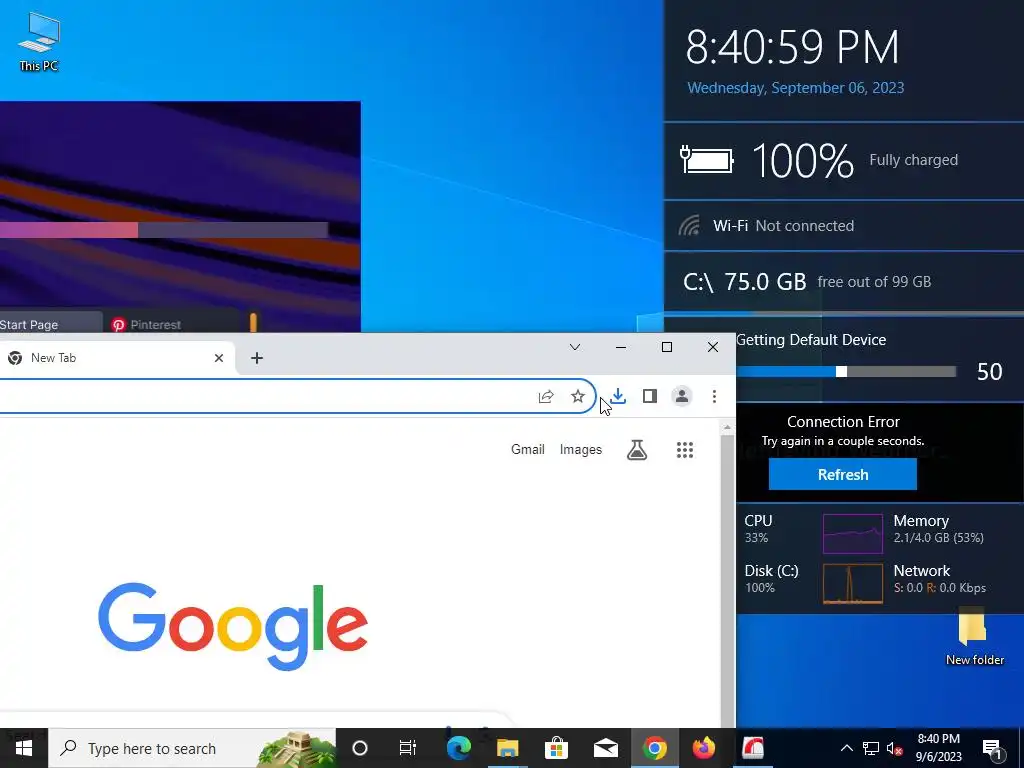1024x768 pixels.
Task: Expand Chrome tab search chevron
Action: [x=575, y=347]
